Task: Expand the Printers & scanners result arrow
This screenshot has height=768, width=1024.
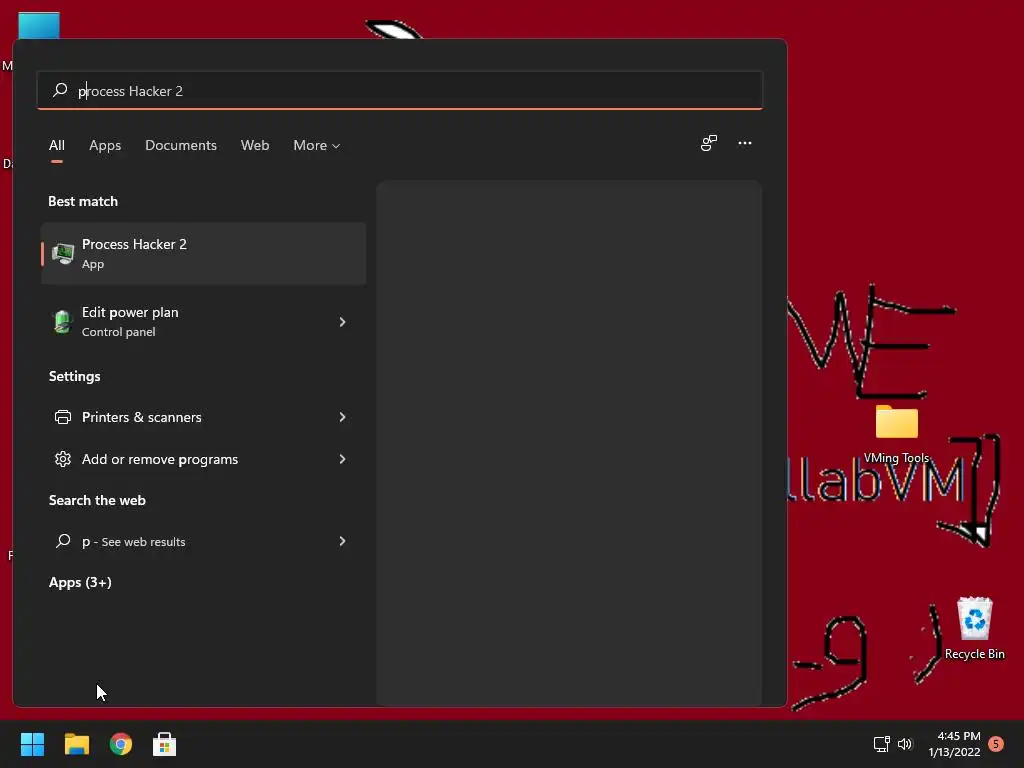Action: pyautogui.click(x=342, y=417)
